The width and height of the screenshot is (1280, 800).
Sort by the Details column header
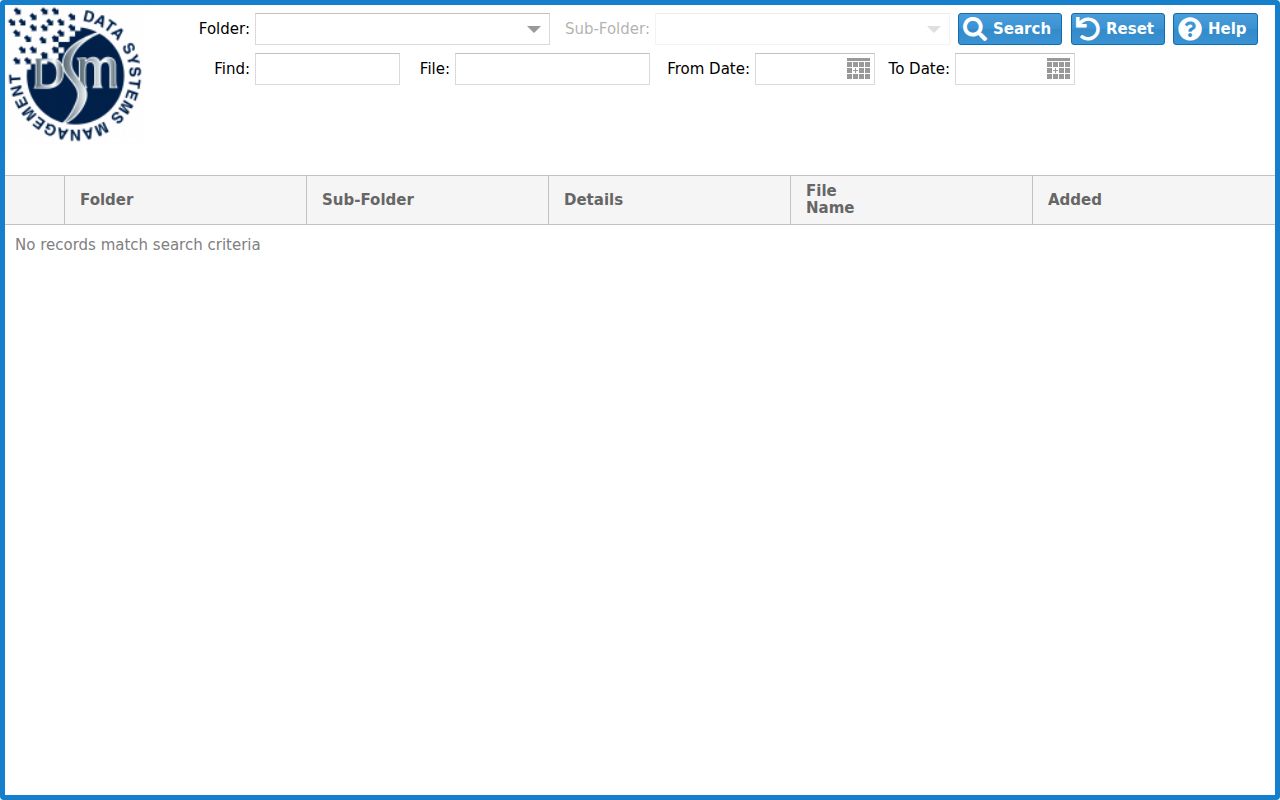[669, 200]
